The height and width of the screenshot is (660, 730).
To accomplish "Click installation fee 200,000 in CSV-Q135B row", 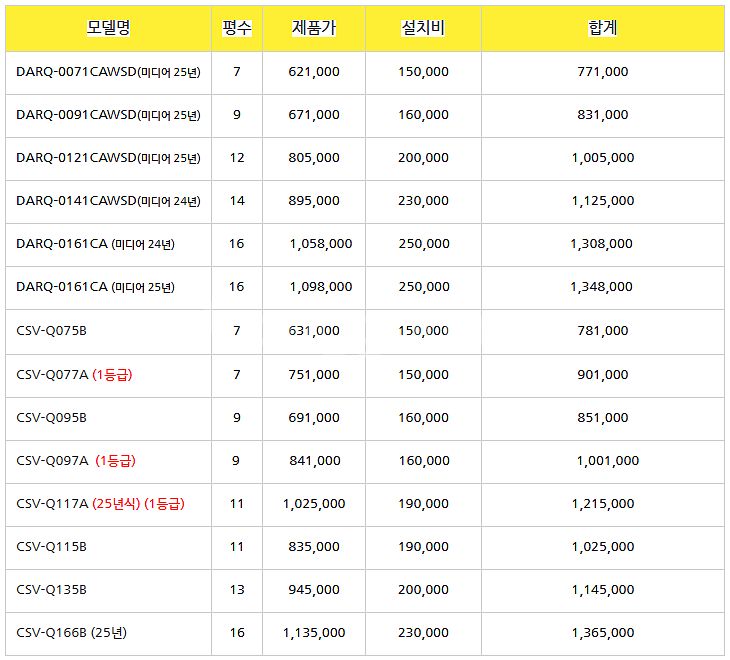I will pos(423,590).
